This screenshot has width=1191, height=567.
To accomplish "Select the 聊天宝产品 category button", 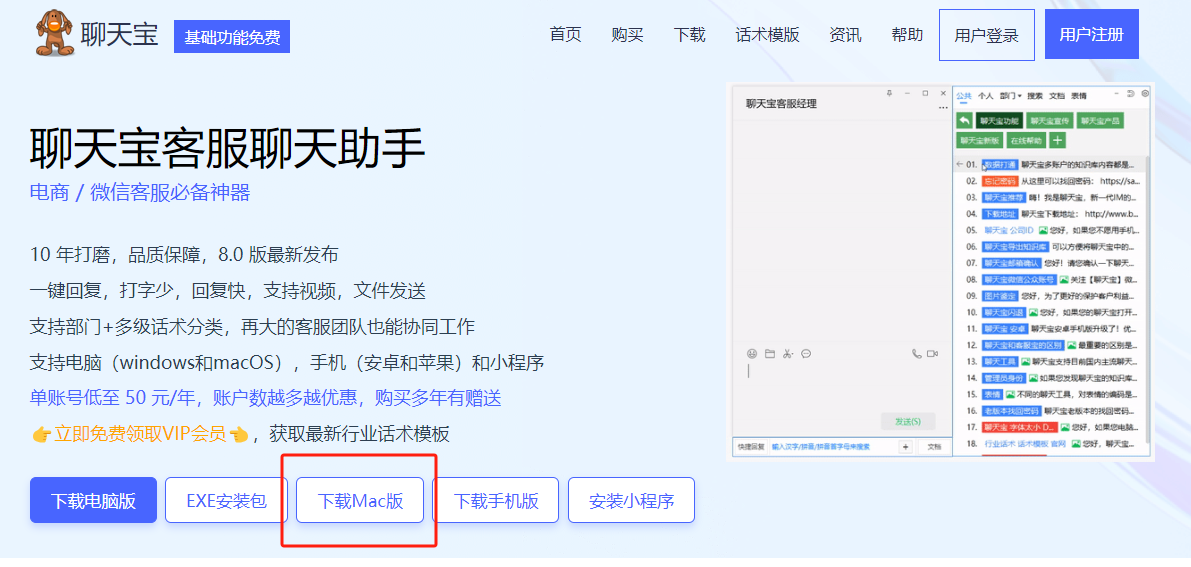I will [1100, 120].
